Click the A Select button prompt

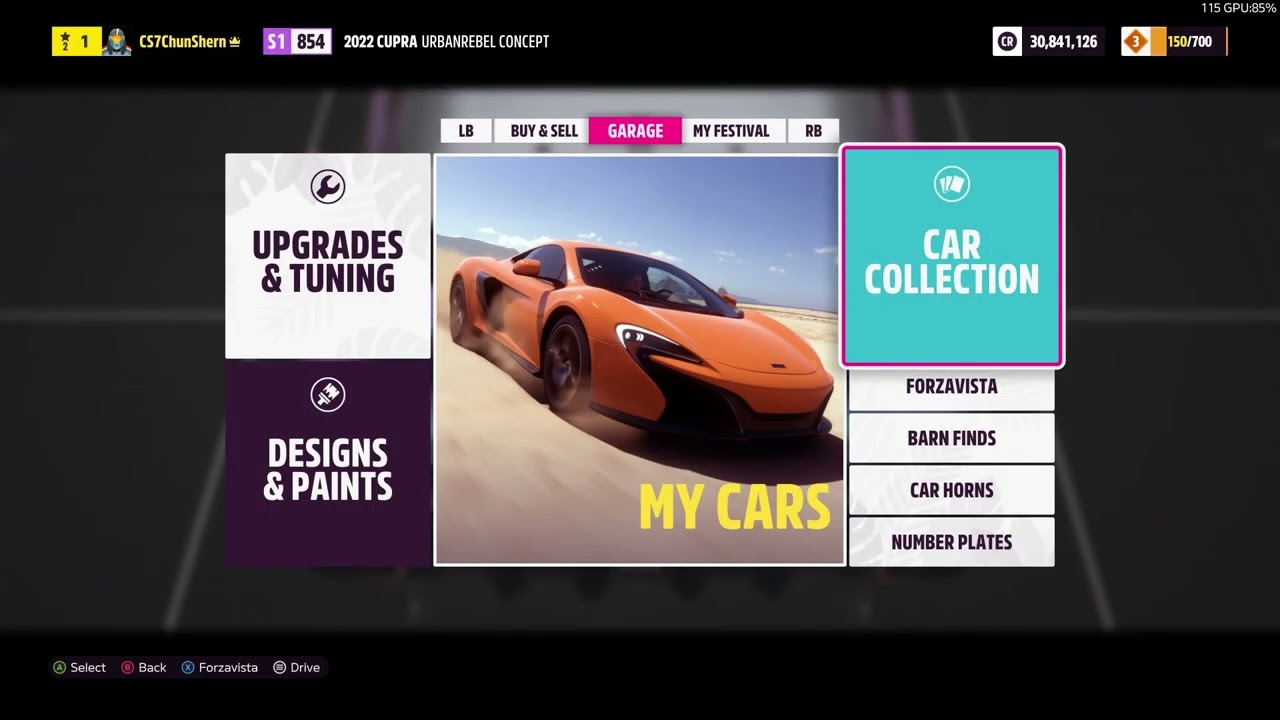(x=79, y=667)
